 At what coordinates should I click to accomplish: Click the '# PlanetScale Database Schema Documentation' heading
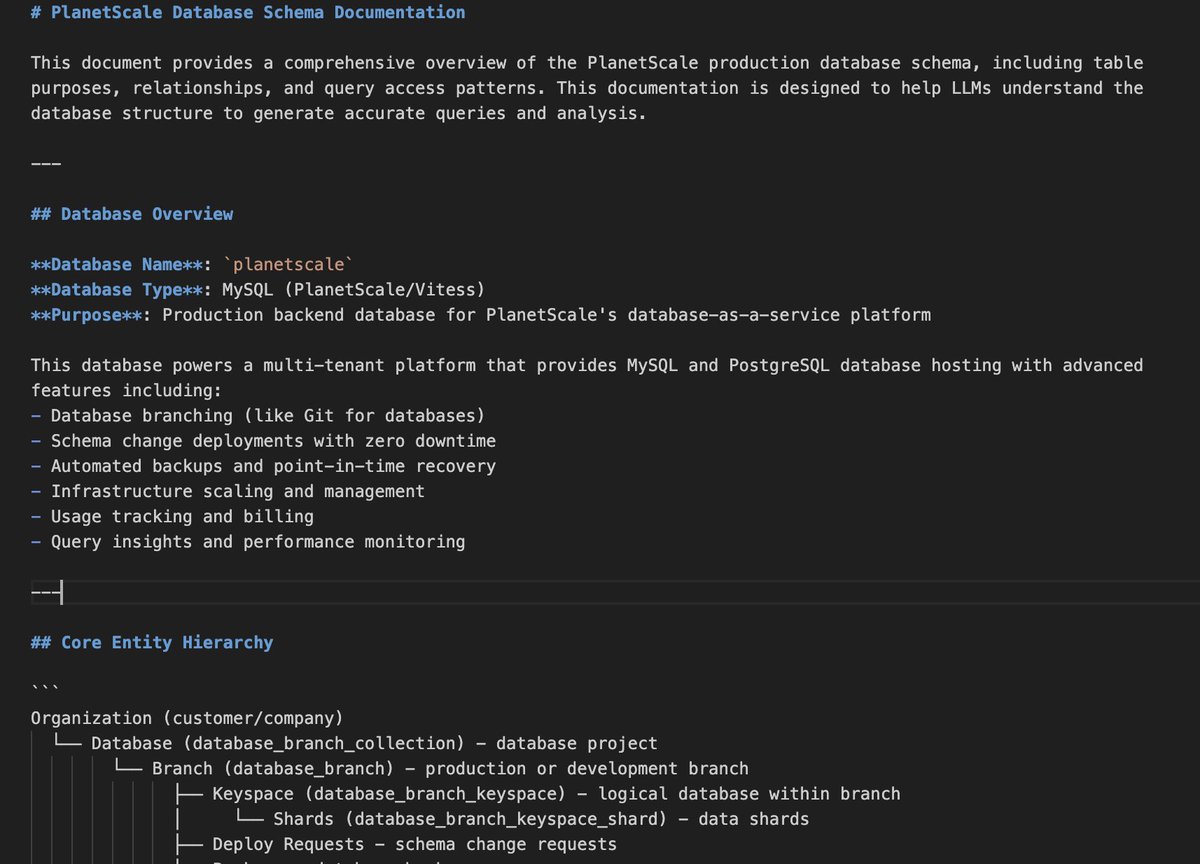[x=248, y=13]
